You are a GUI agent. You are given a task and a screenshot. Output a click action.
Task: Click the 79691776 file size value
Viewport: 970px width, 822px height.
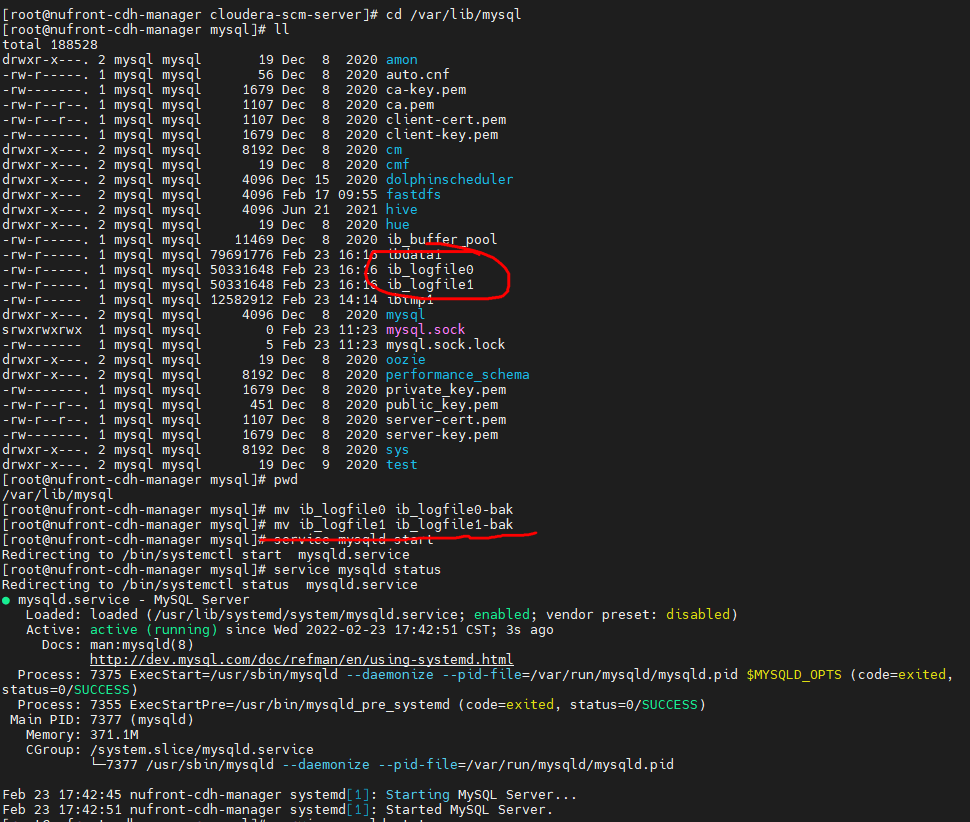[x=242, y=255]
